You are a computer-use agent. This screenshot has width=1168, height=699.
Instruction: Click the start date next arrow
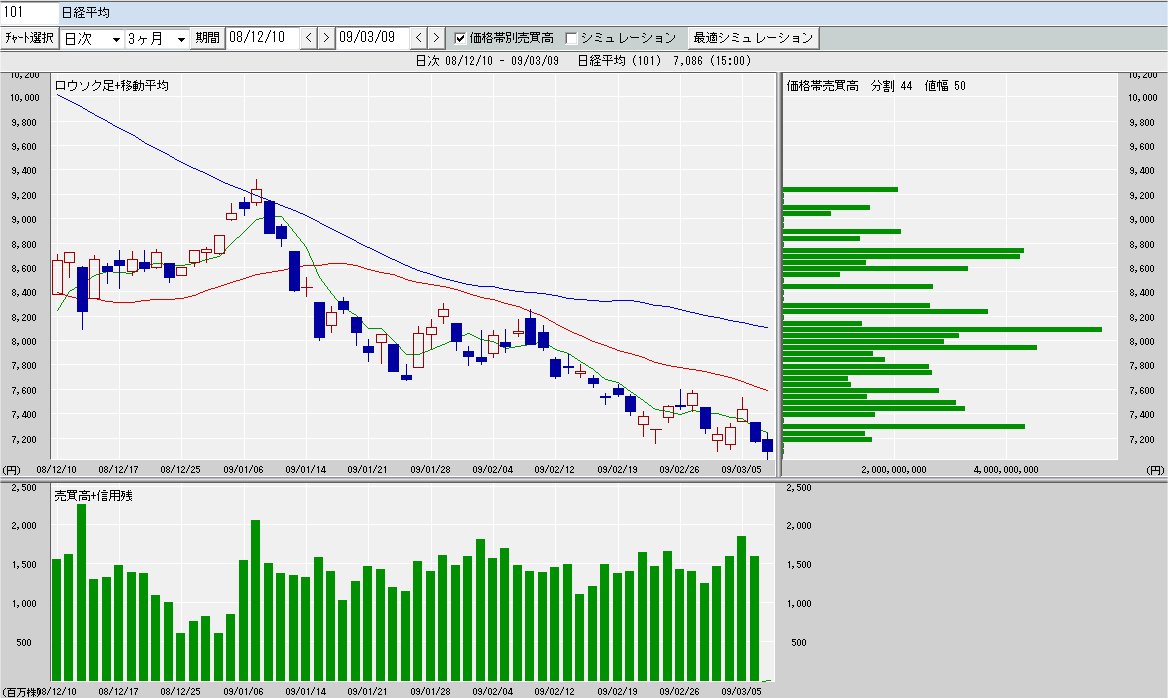coord(326,38)
